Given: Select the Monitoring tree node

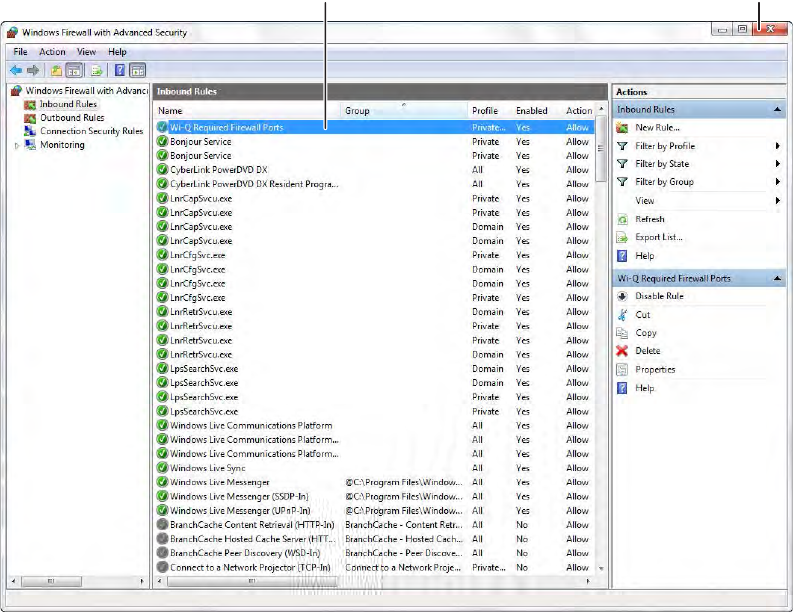Looking at the screenshot, I should coord(62,145).
